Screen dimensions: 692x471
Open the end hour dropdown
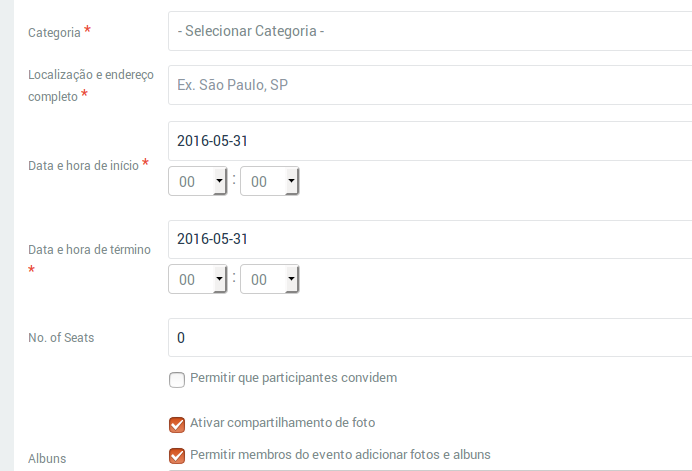(197, 279)
